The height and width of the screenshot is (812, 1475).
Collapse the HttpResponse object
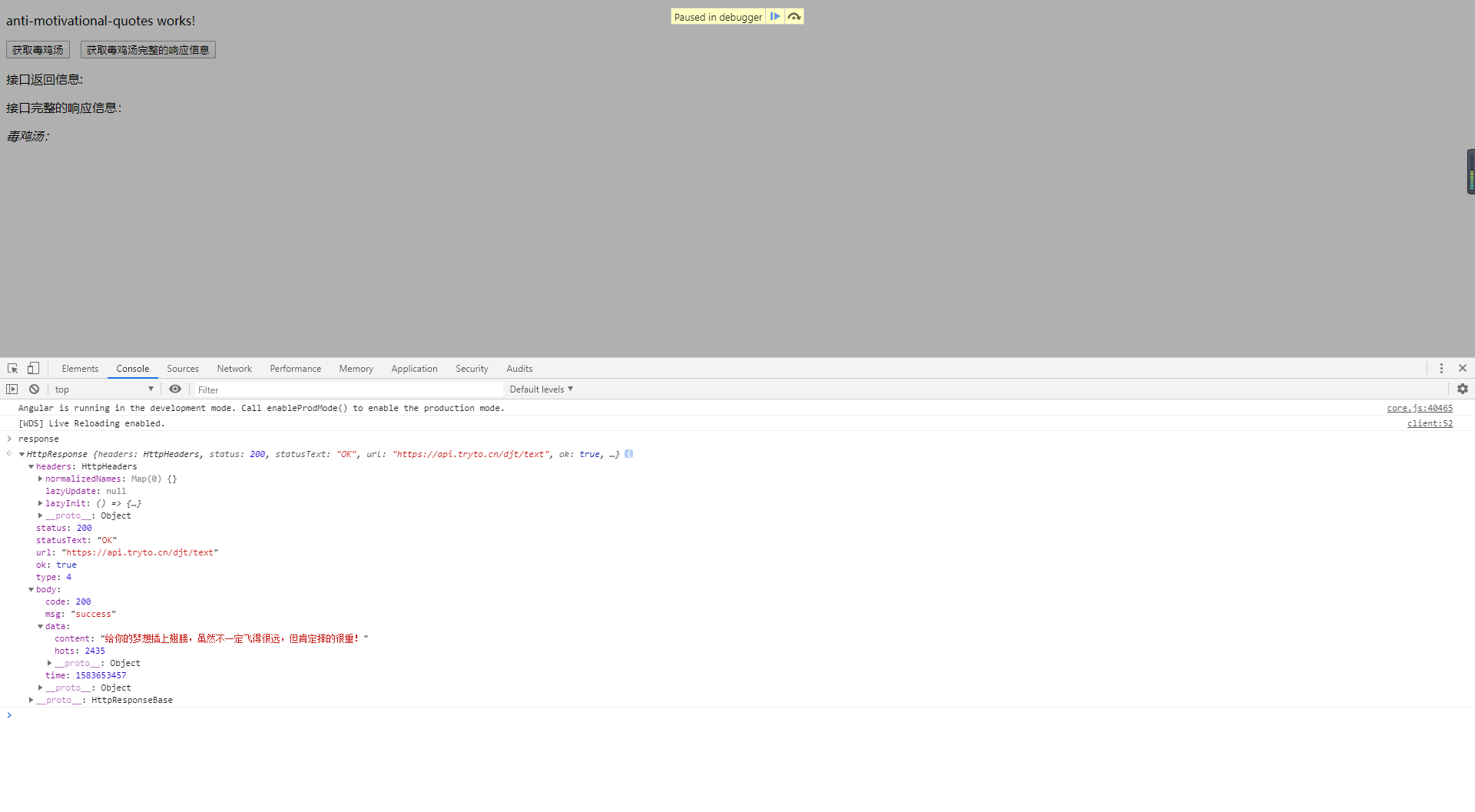tap(22, 455)
